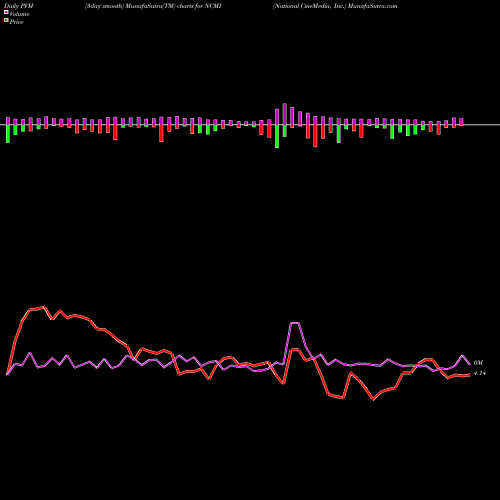
Task: Click the 4.14 price value label
Action: click(x=480, y=373)
